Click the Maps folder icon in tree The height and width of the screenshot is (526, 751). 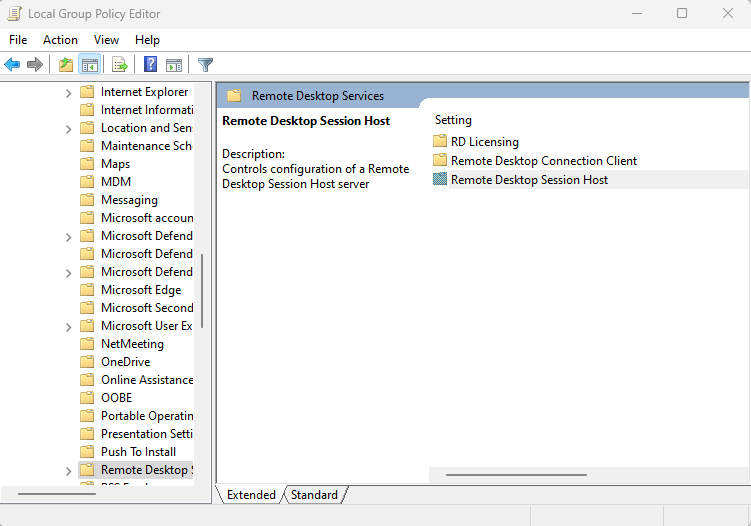pyautogui.click(x=87, y=164)
